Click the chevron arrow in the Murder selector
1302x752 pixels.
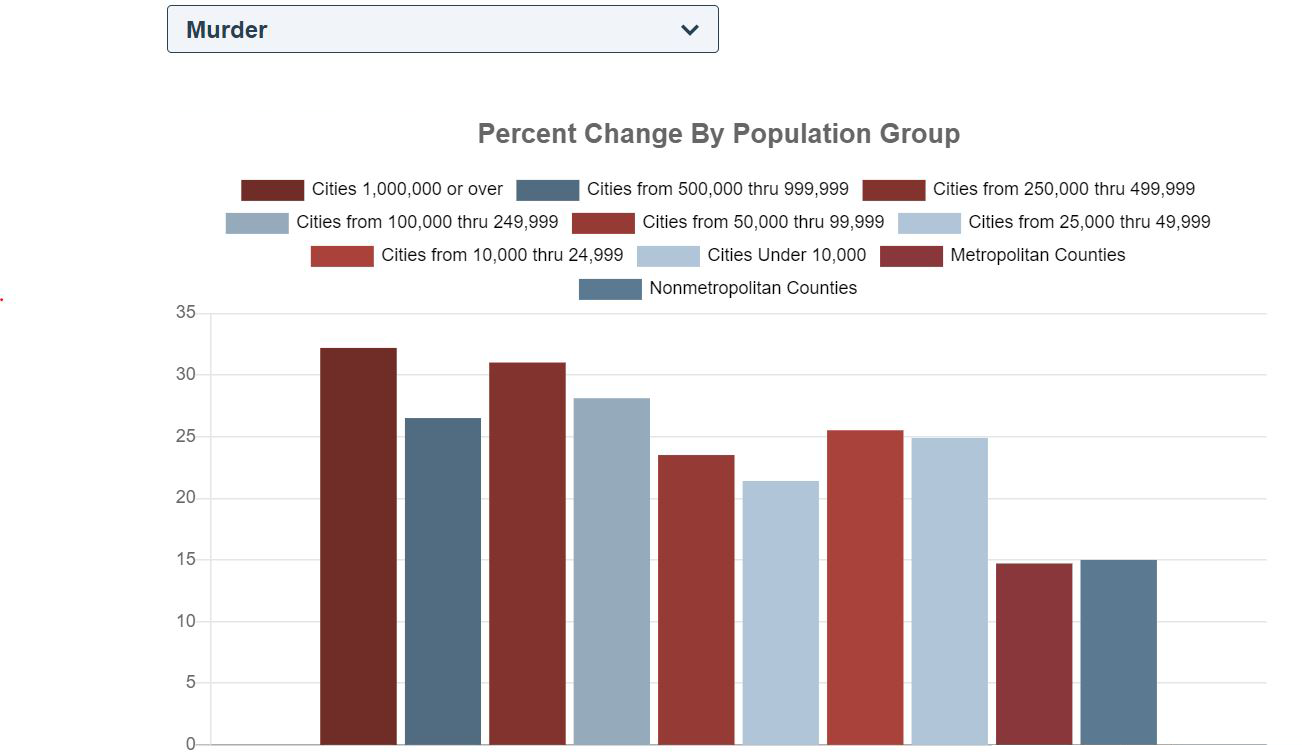pos(689,30)
